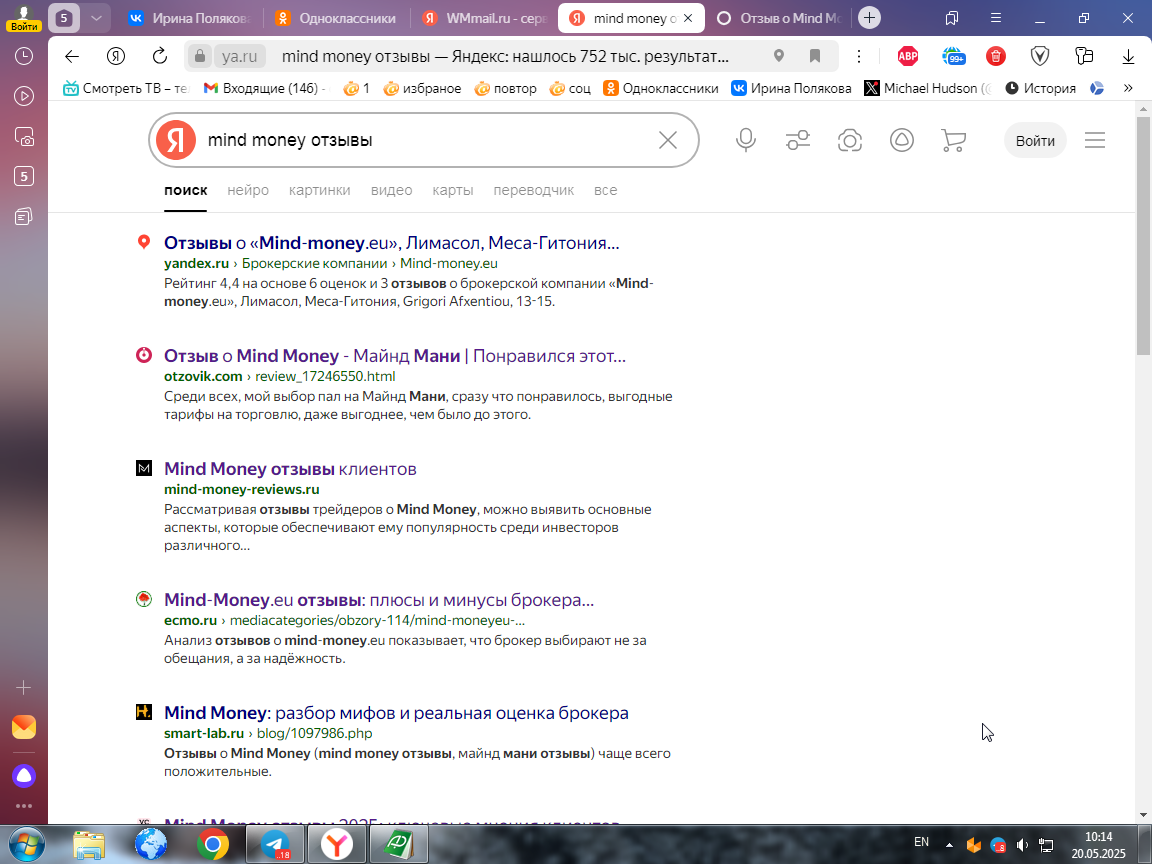This screenshot has width=1152, height=864.
Task: Take screenshot with sidebar camera icon
Action: click(x=24, y=137)
